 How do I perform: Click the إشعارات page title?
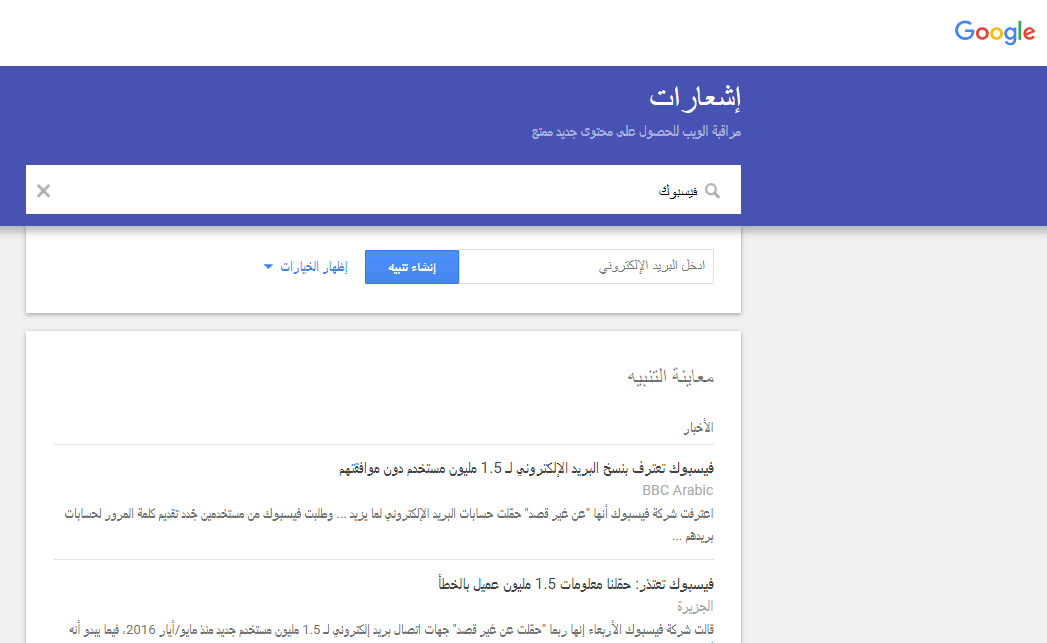695,97
